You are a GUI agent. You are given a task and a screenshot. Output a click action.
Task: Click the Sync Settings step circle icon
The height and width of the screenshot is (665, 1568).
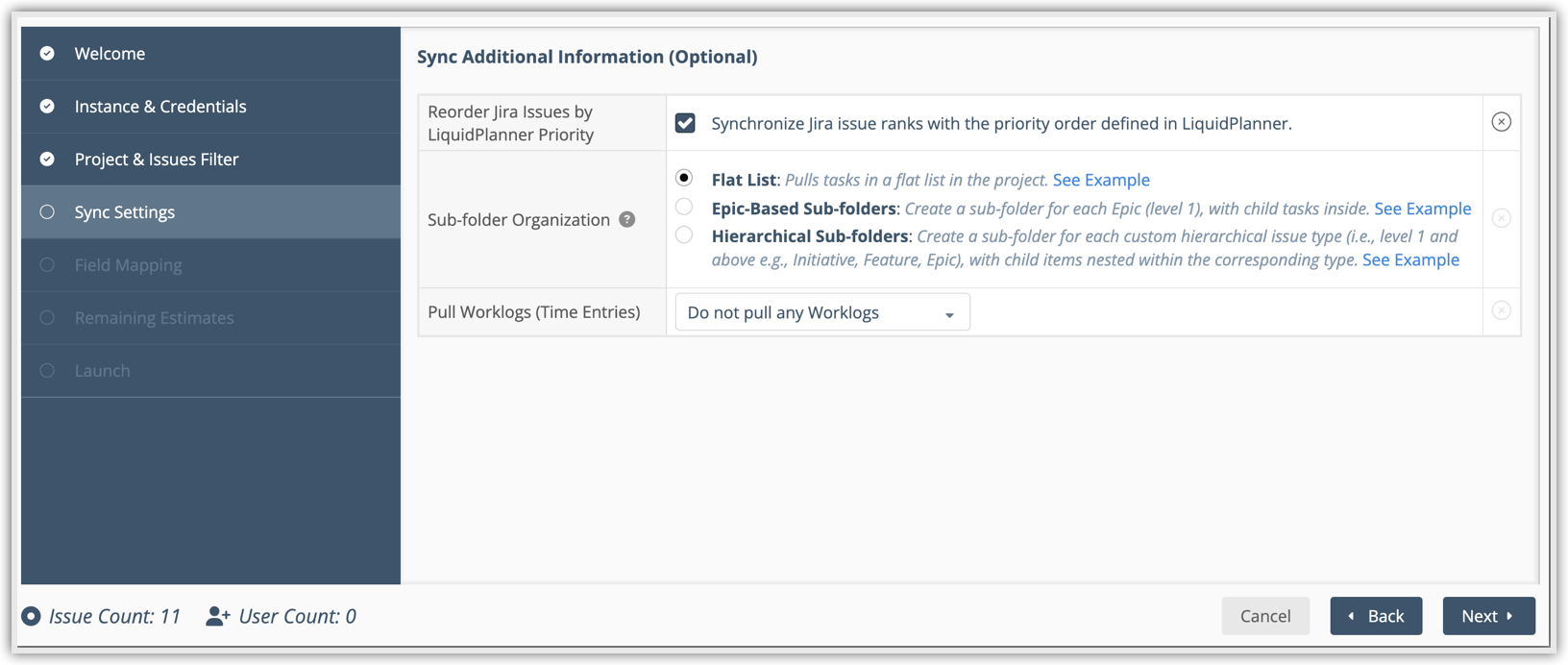pyautogui.click(x=47, y=212)
